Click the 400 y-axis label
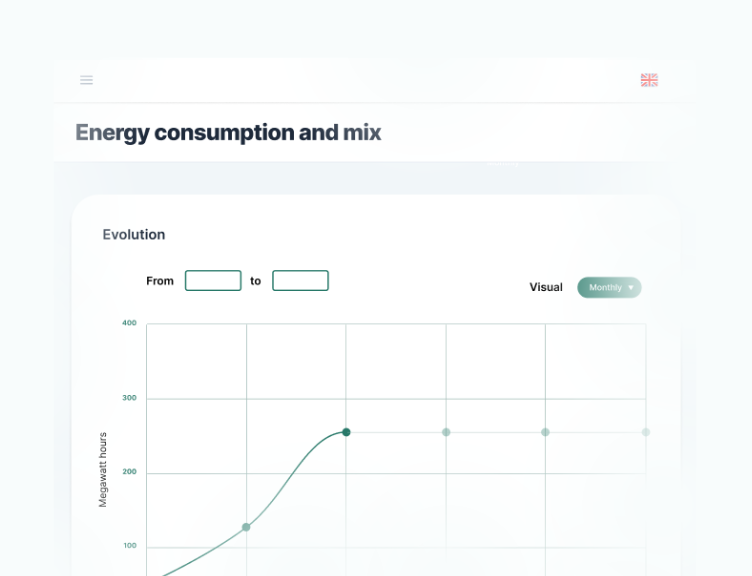This screenshot has width=752, height=576. (x=129, y=323)
